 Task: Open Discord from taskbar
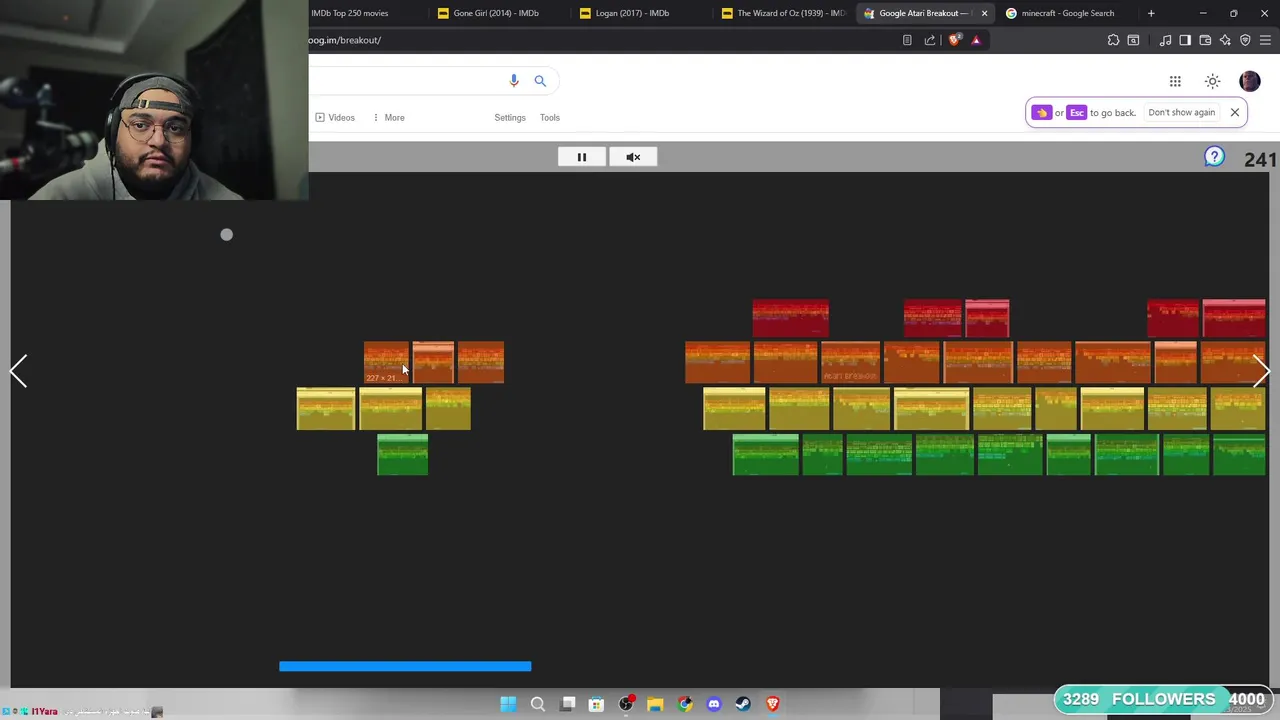(714, 704)
